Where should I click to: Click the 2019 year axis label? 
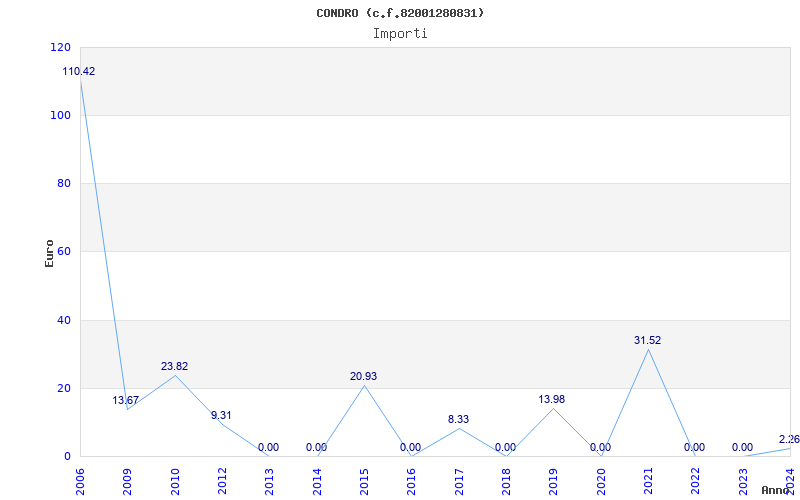tap(554, 482)
